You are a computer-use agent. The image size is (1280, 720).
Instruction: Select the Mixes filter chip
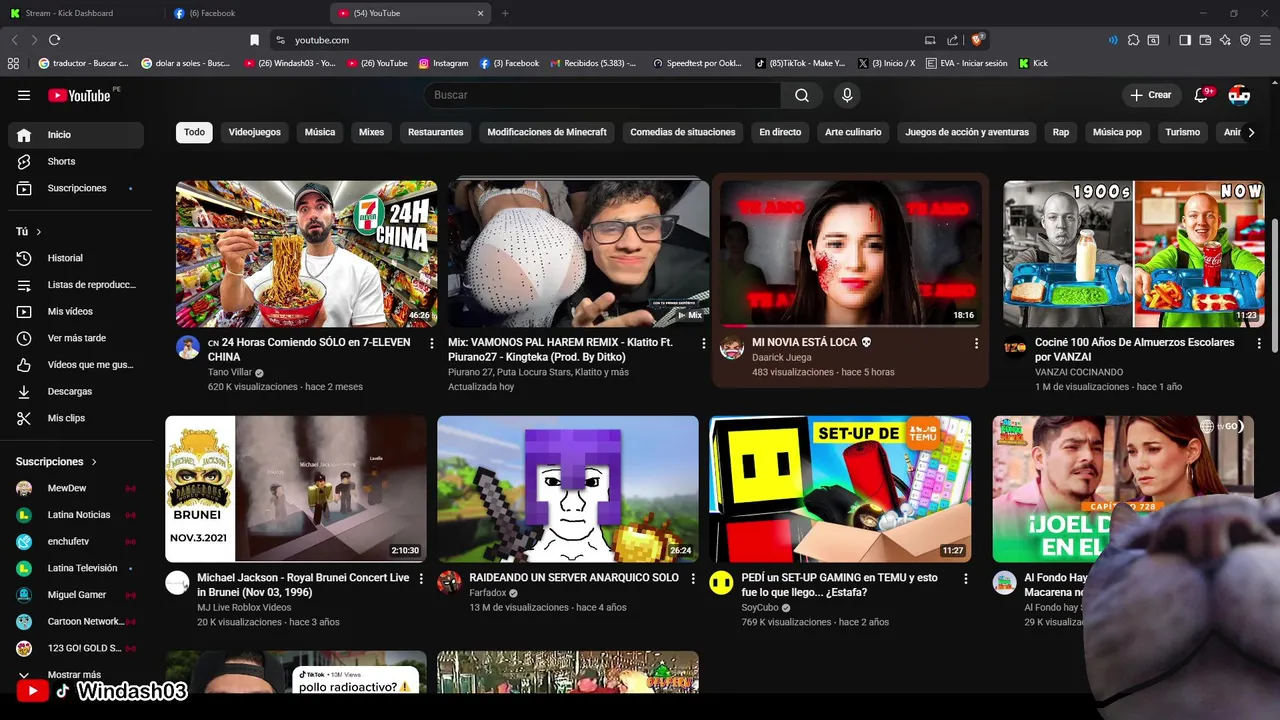[x=372, y=132]
